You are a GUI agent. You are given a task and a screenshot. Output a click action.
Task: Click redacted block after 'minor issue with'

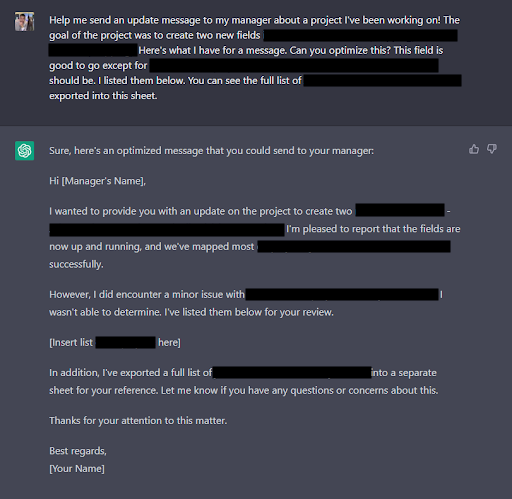pos(342,295)
